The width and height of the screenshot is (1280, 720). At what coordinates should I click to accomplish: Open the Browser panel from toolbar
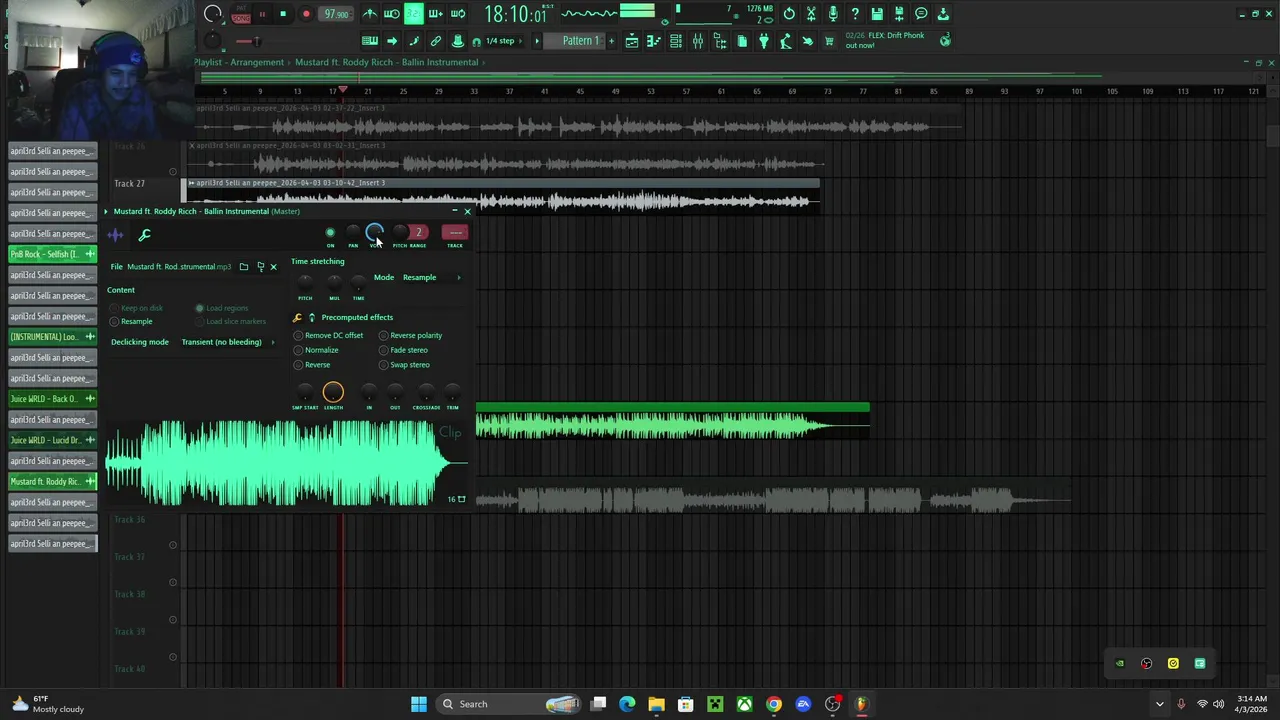click(x=720, y=41)
